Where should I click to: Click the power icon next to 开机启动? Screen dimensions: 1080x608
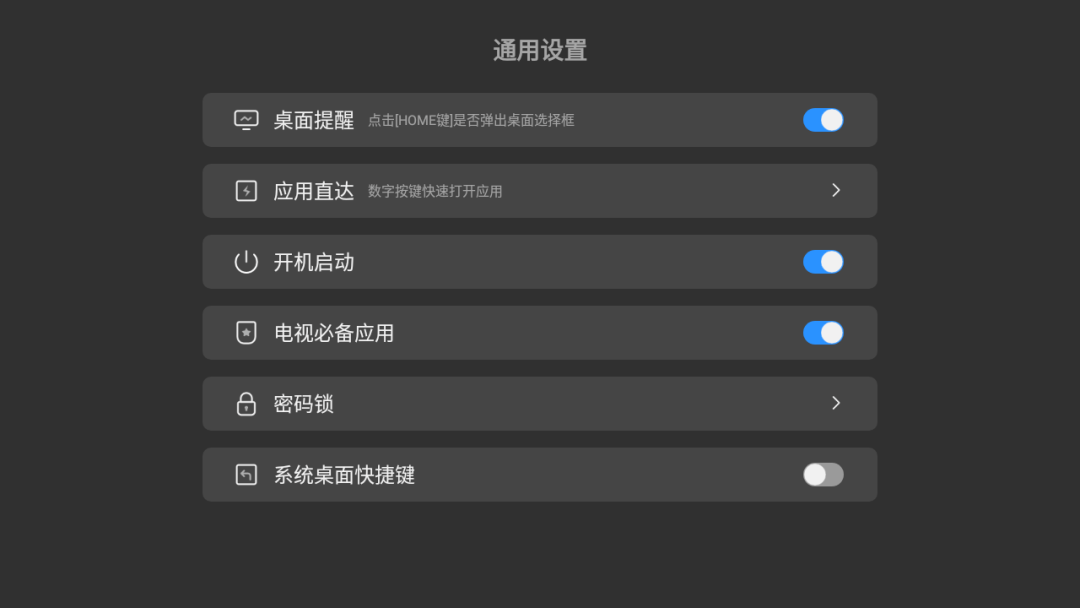pos(246,262)
